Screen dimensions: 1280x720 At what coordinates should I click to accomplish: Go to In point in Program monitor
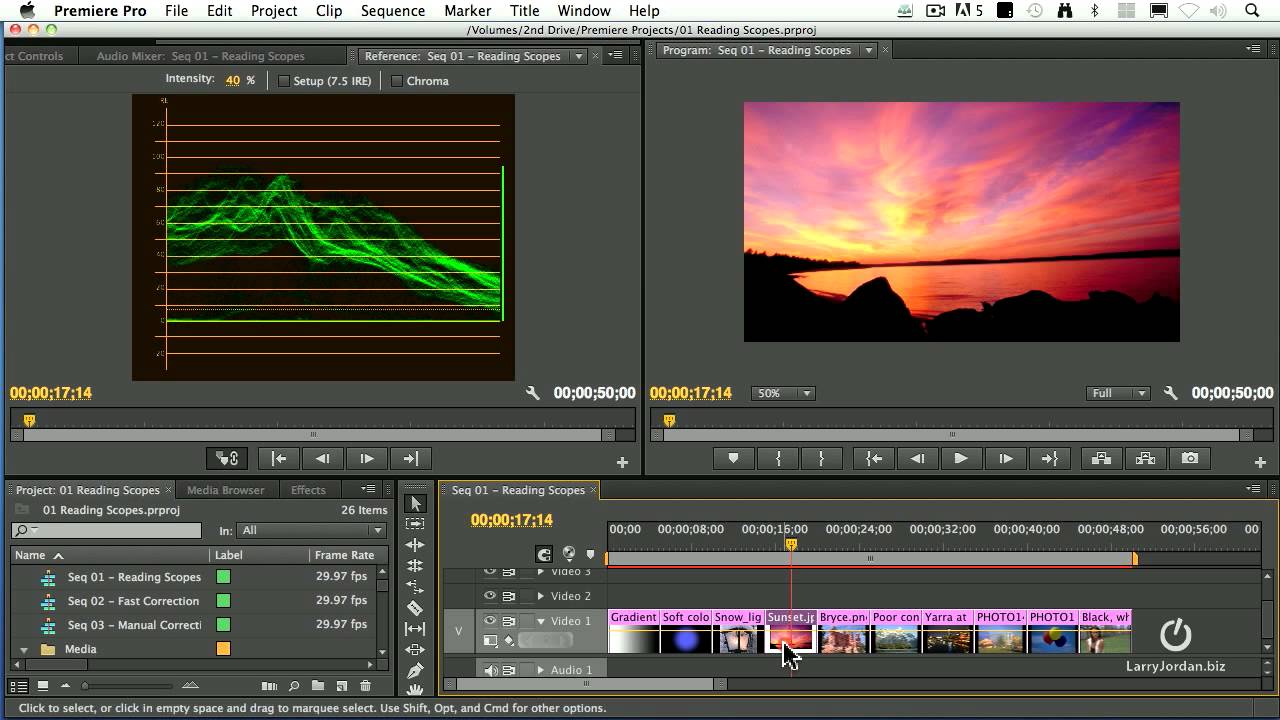click(874, 458)
